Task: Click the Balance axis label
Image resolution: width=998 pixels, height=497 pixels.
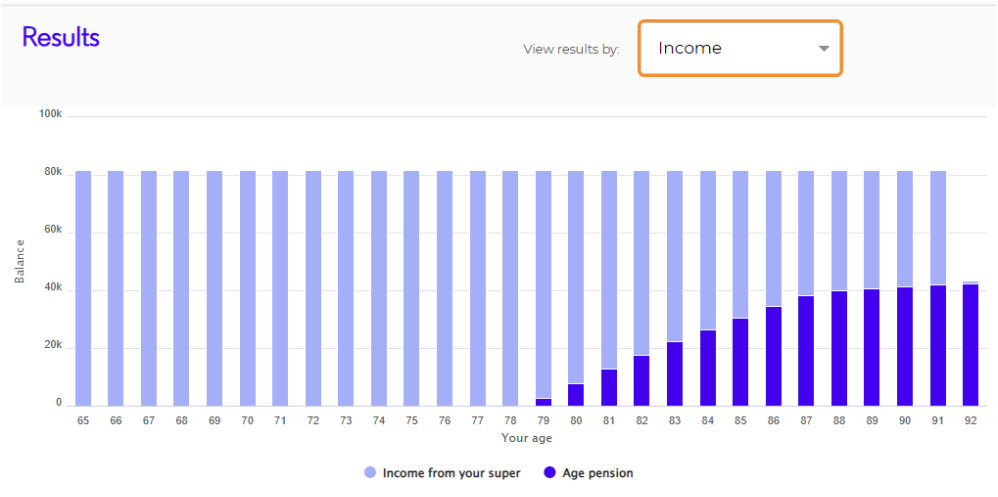Action: click(x=20, y=261)
